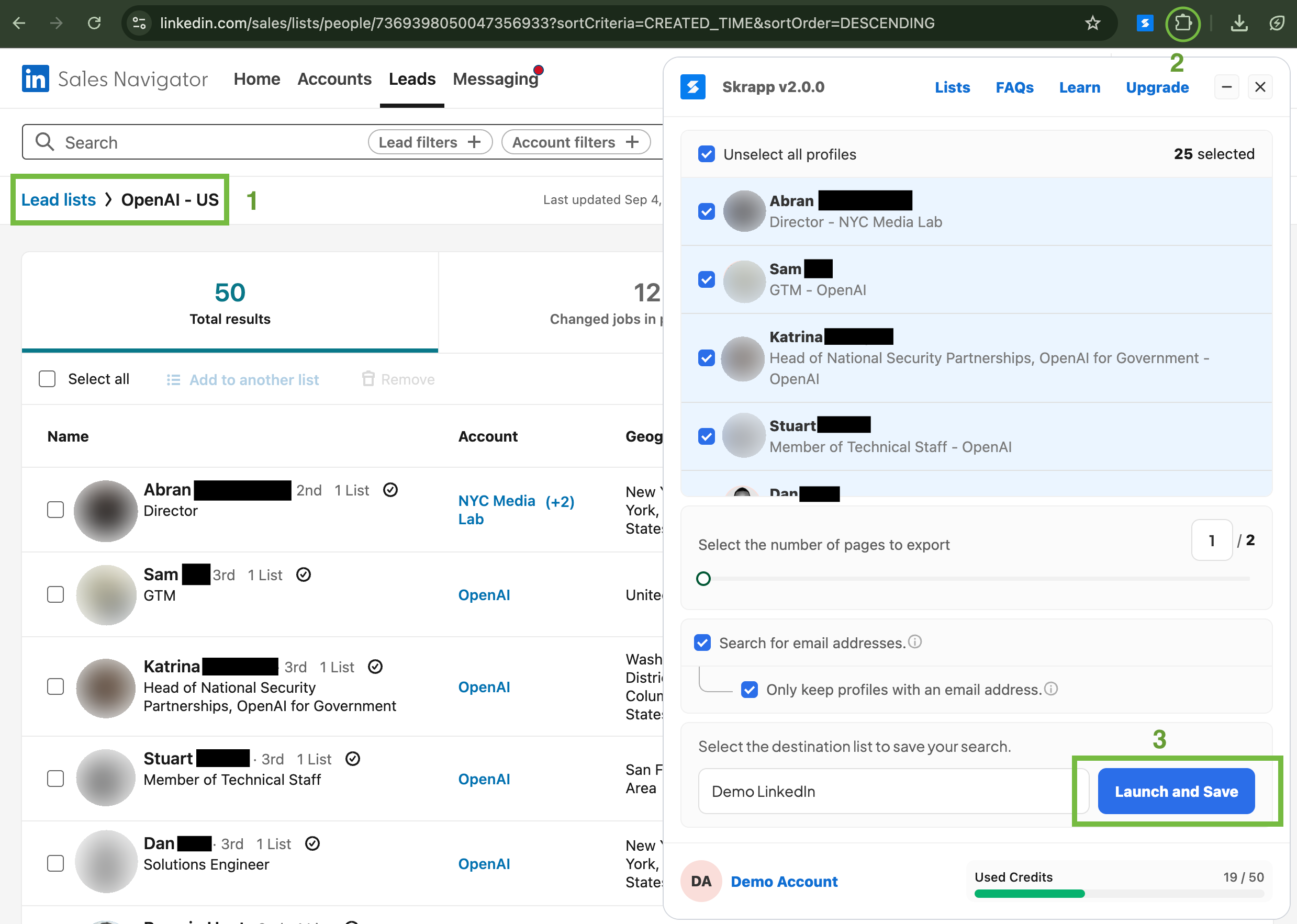Open Skrapp FAQs link

tap(1014, 87)
